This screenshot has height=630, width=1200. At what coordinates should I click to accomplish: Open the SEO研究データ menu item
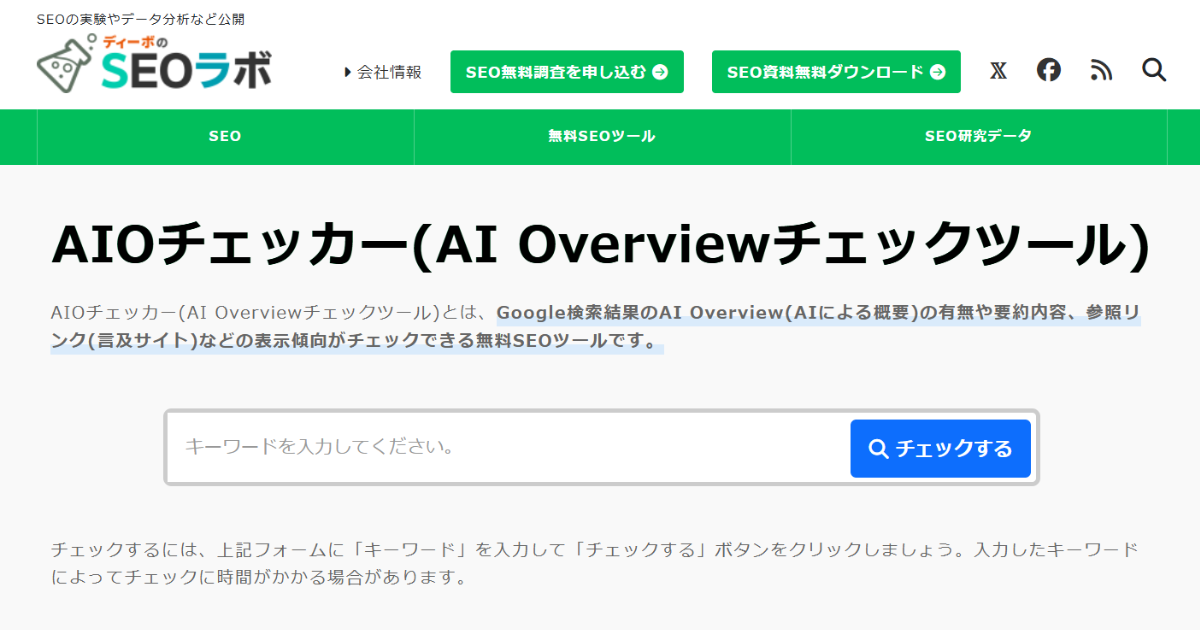(978, 137)
